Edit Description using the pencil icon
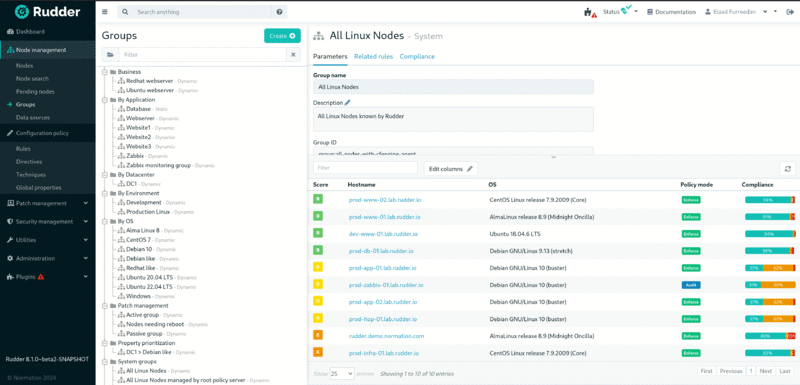 [347, 102]
